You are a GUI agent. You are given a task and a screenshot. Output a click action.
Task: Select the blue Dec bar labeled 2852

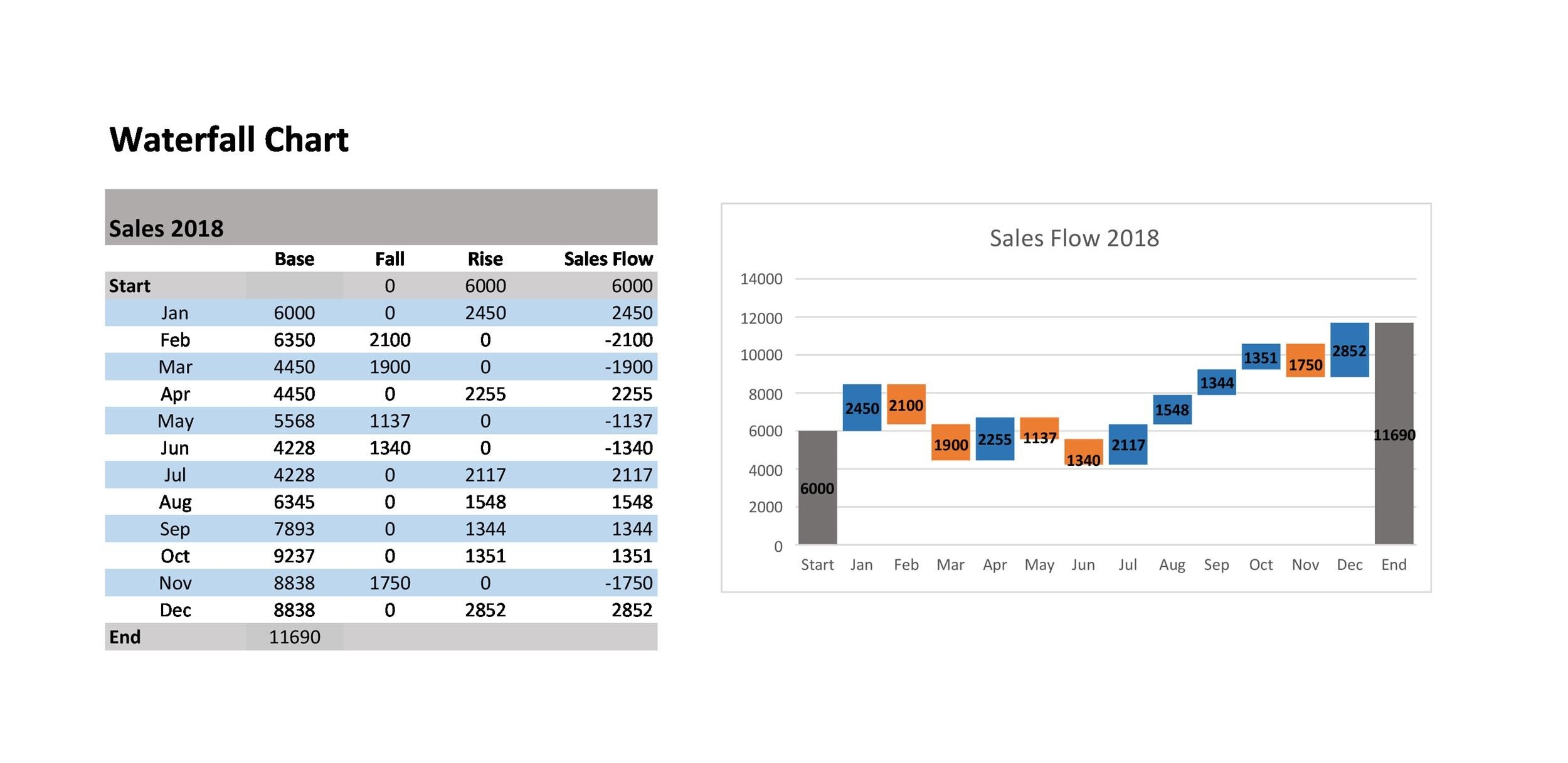tap(1349, 350)
